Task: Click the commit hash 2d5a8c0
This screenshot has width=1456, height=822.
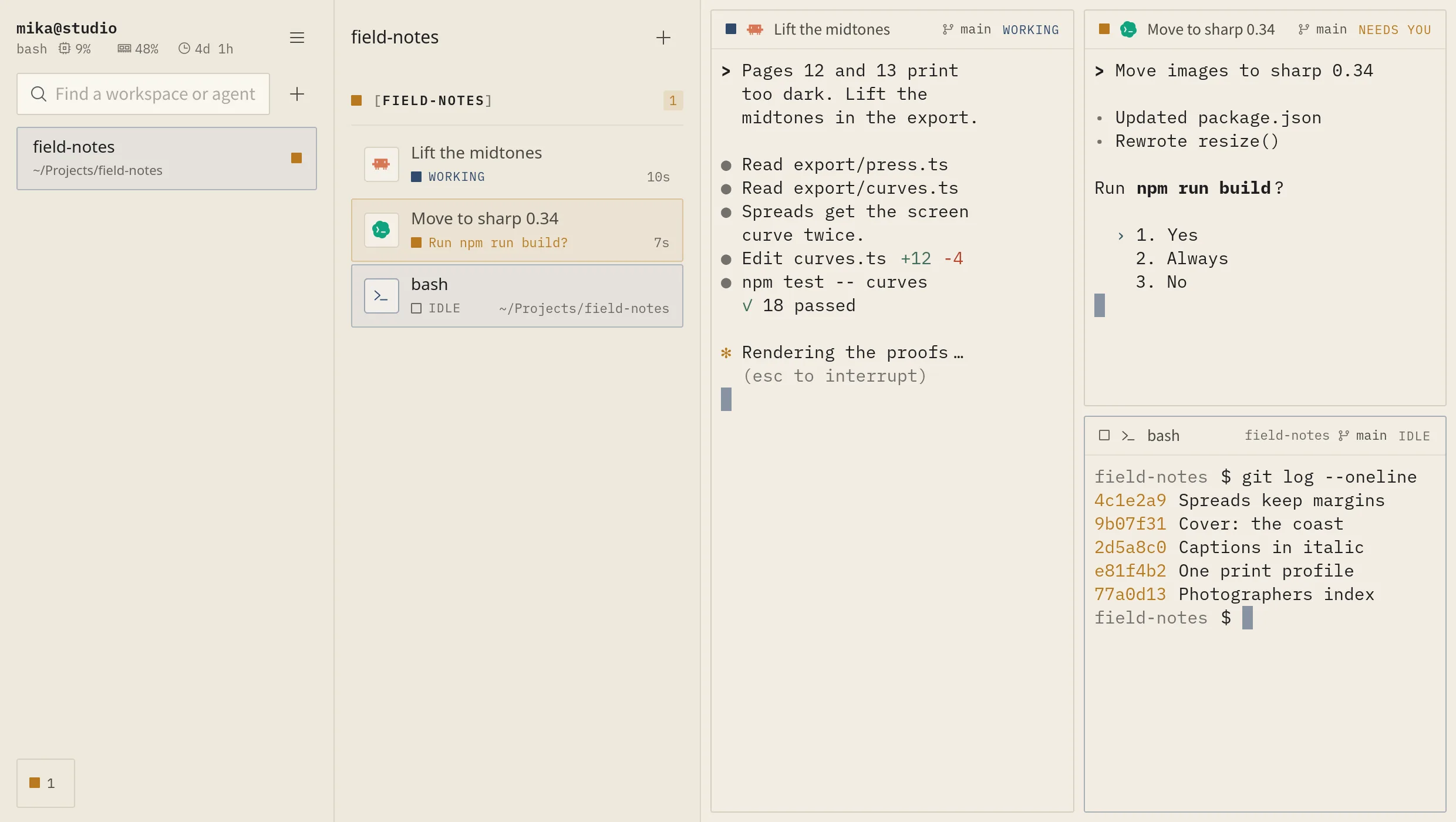Action: [x=1130, y=547]
